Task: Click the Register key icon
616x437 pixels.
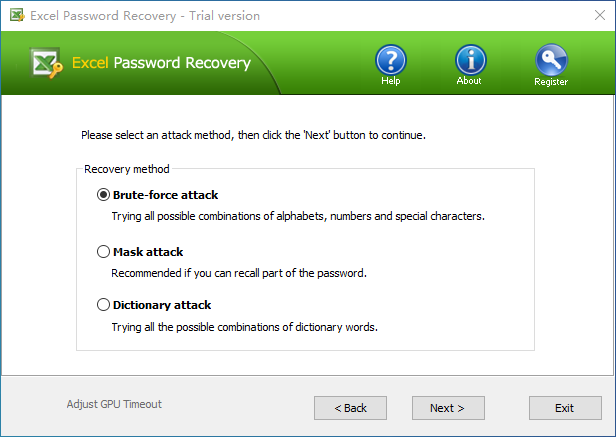Action: tap(551, 60)
